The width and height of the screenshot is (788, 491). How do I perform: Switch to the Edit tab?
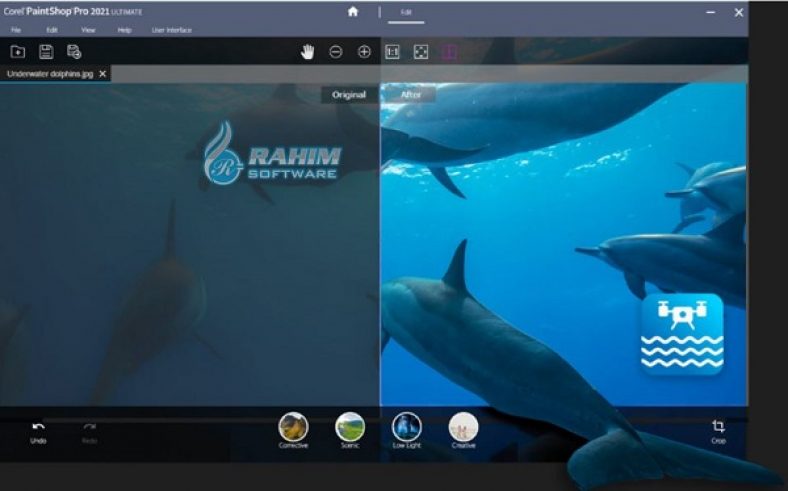pyautogui.click(x=406, y=12)
